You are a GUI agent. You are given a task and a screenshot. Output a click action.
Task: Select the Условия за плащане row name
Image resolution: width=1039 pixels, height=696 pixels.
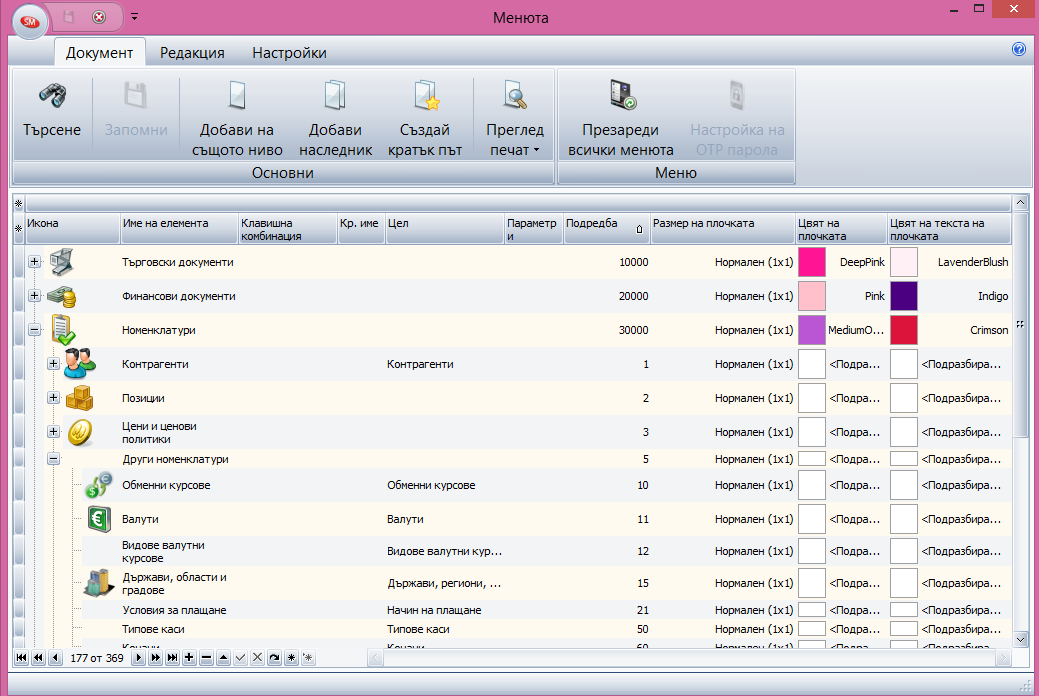pyautogui.click(x=174, y=610)
